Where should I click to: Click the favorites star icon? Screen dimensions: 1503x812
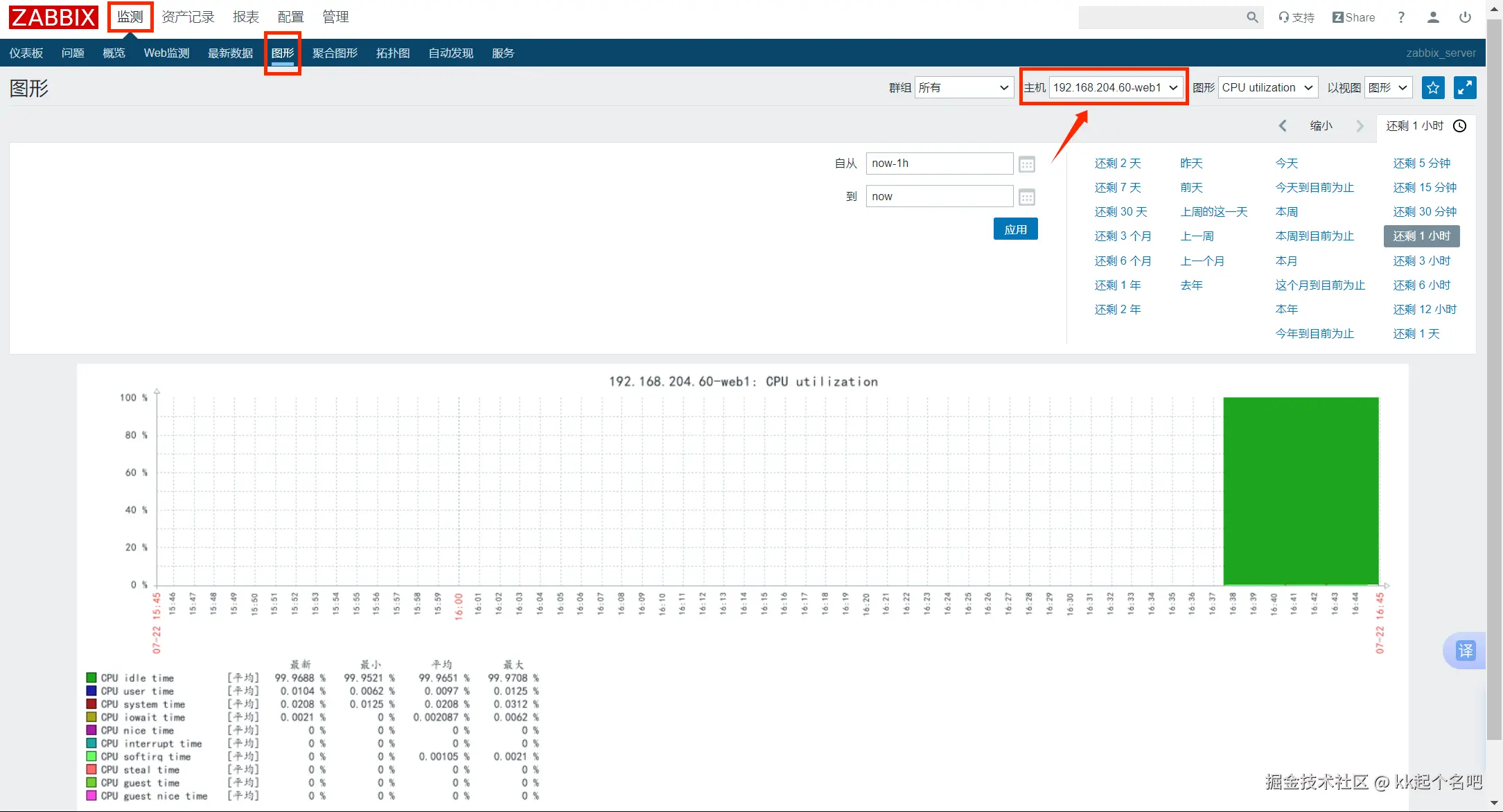[x=1432, y=88]
